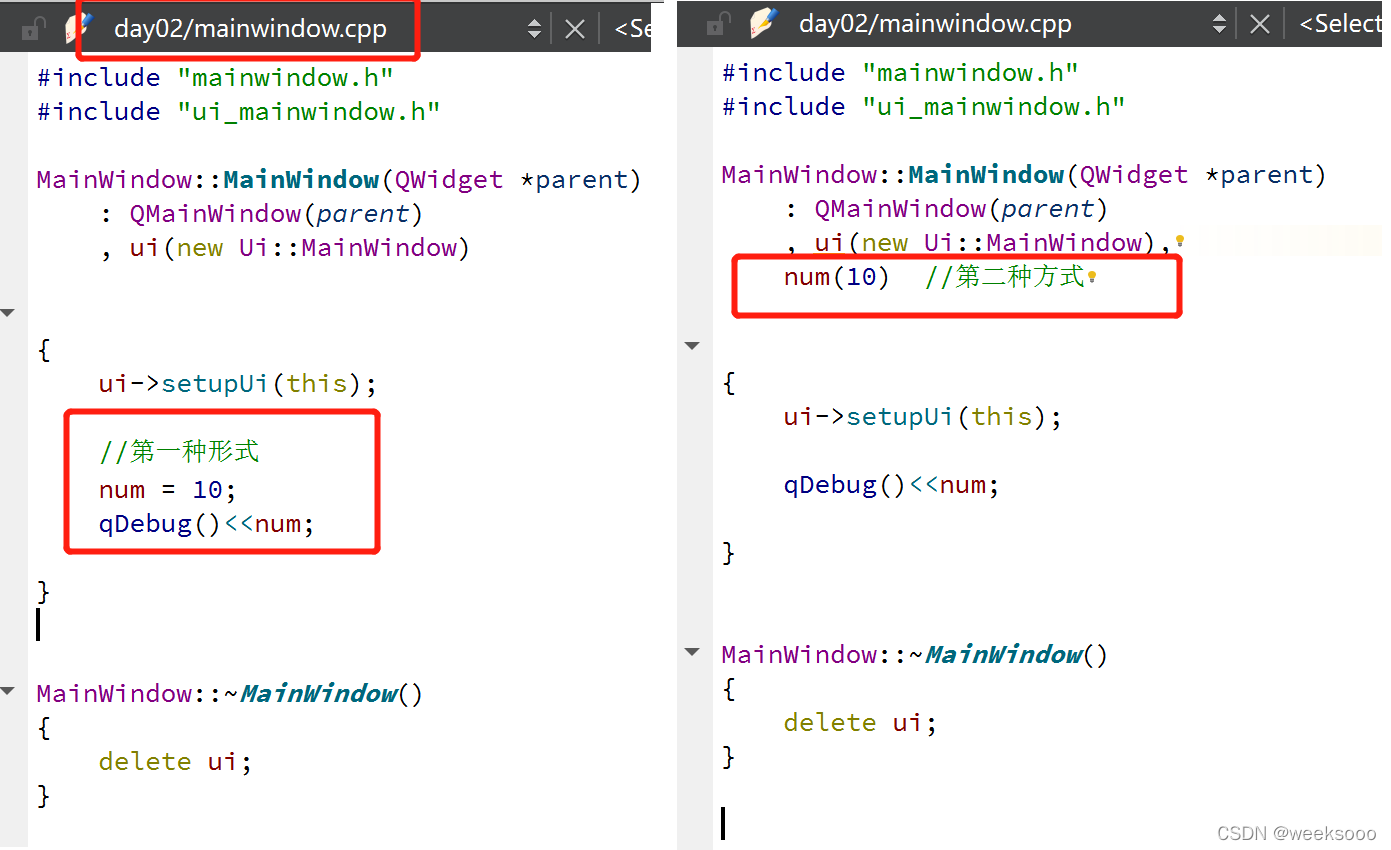Viewport: 1391px width, 850px height.
Task: Click the up/down document switcher arrows in the right editor
Action: (1219, 24)
